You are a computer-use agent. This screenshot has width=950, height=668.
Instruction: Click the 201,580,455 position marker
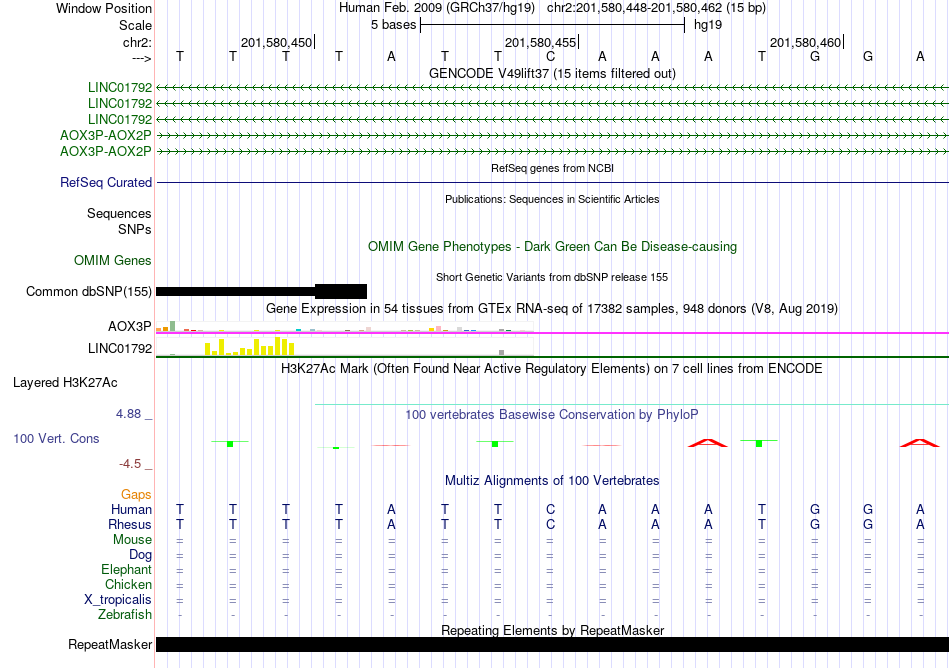[x=541, y=42]
